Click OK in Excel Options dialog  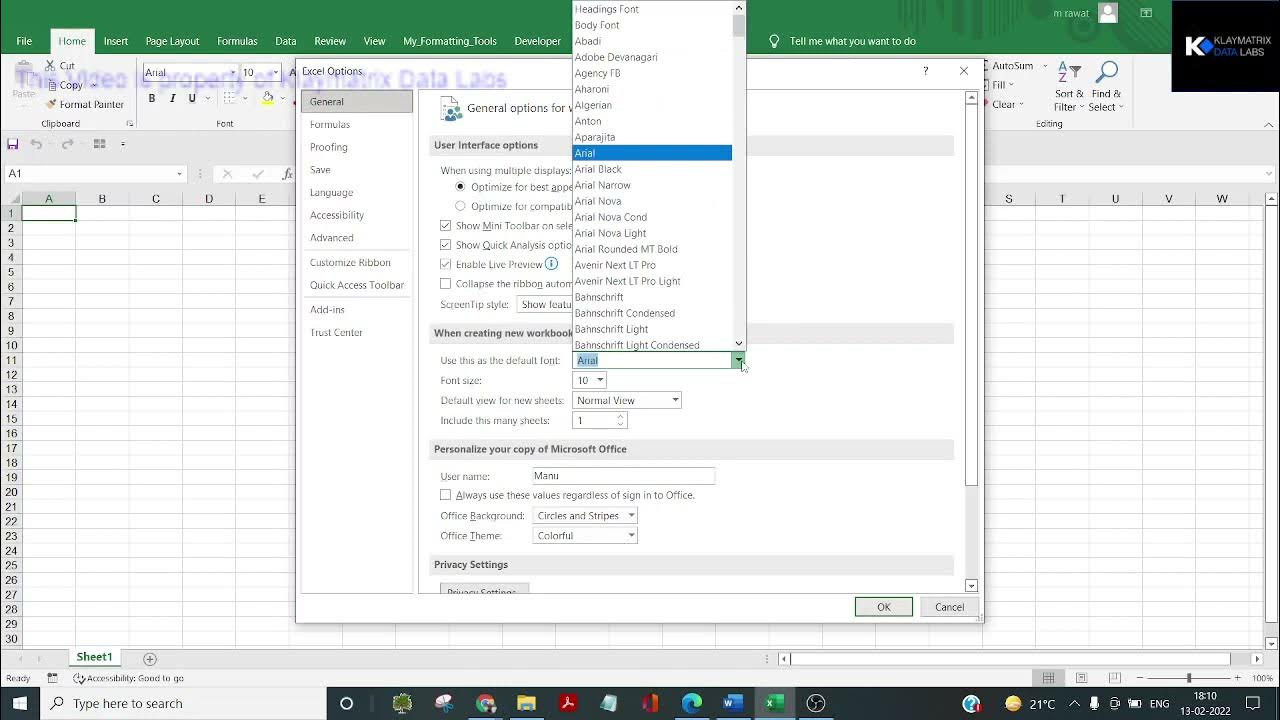tap(884, 607)
